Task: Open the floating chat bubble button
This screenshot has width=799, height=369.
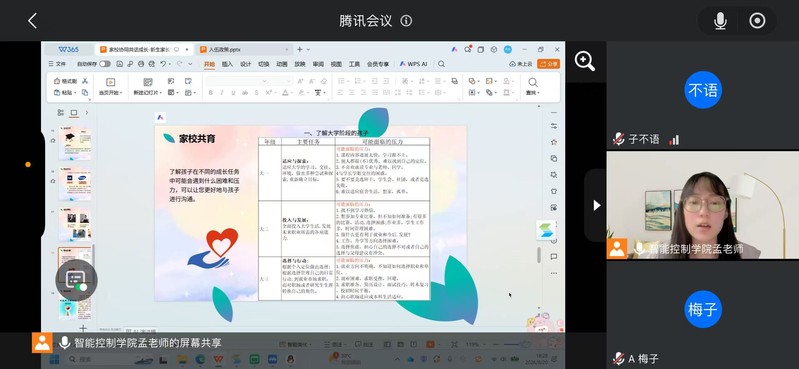Action: pyautogui.click(x=76, y=279)
